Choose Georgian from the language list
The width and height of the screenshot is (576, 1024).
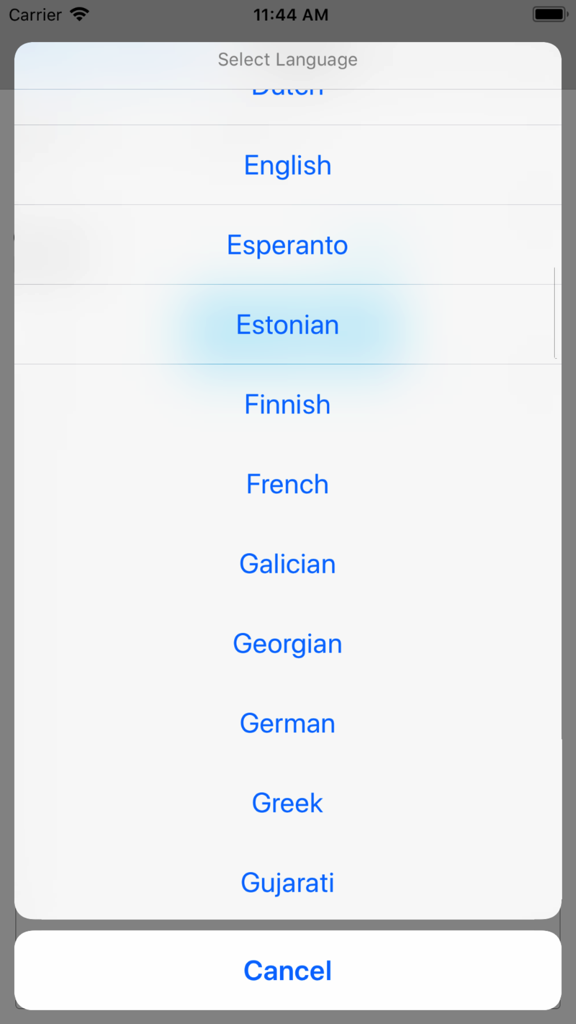[287, 643]
